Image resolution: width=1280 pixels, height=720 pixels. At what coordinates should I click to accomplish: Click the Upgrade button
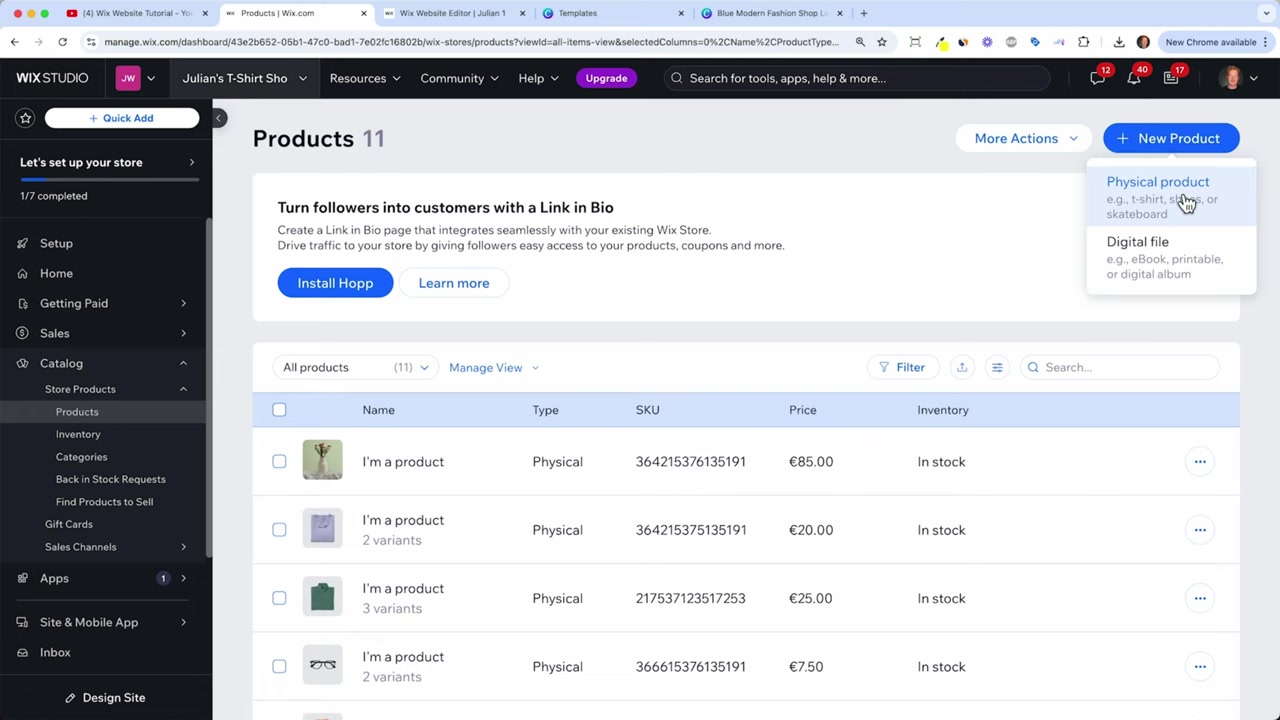tap(606, 78)
